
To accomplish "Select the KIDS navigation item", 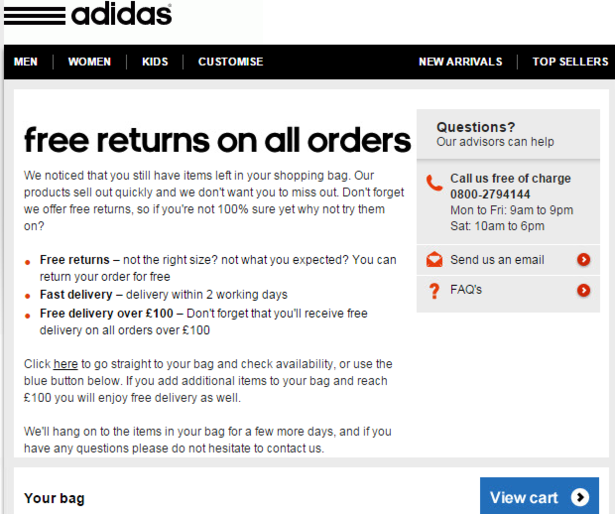I will [155, 62].
